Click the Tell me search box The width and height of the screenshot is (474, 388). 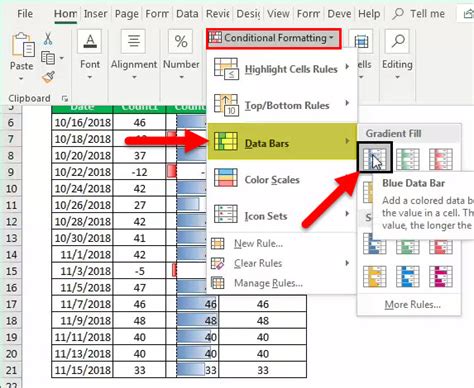pyautogui.click(x=419, y=14)
